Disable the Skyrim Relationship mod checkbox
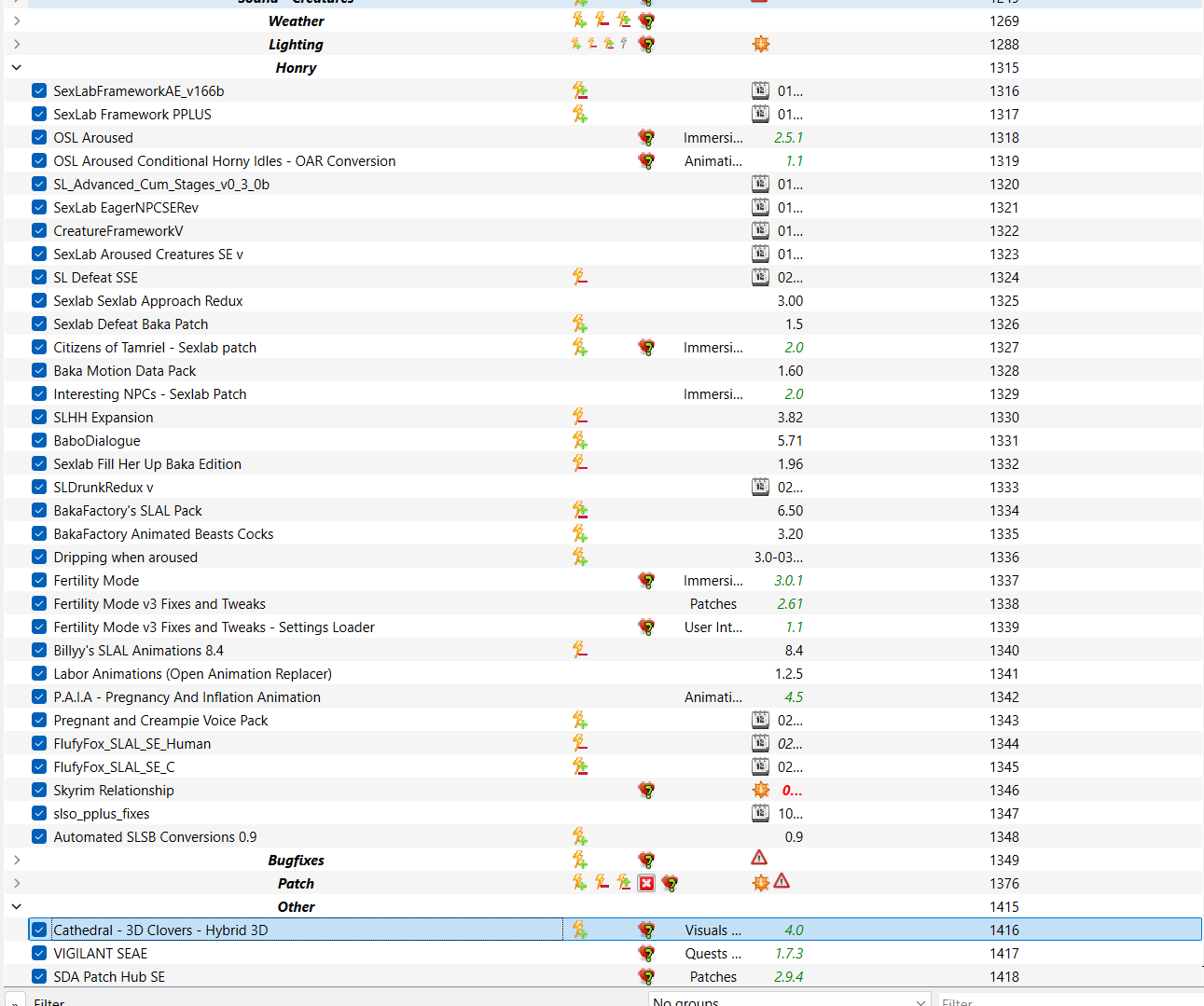Viewport: 1204px width, 1006px height. (39, 790)
